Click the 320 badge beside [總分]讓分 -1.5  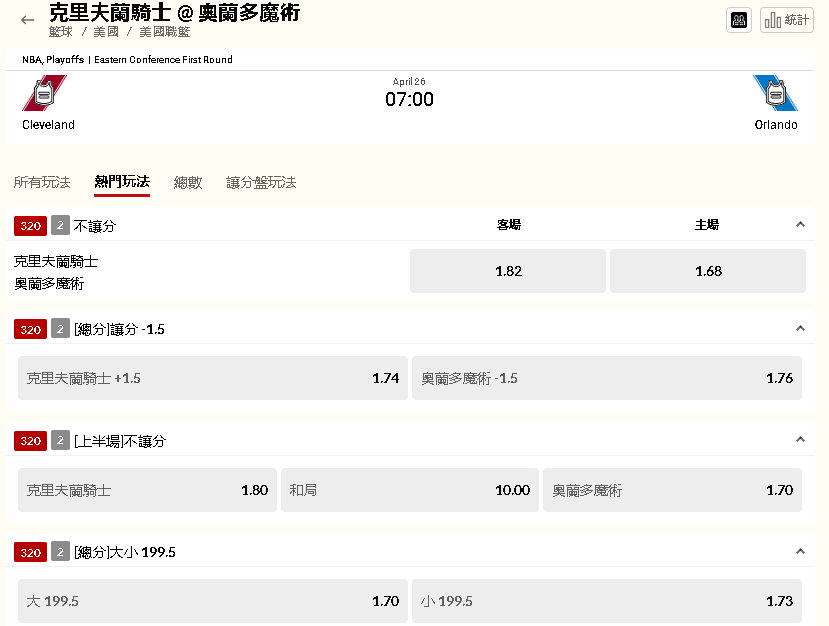(x=31, y=329)
